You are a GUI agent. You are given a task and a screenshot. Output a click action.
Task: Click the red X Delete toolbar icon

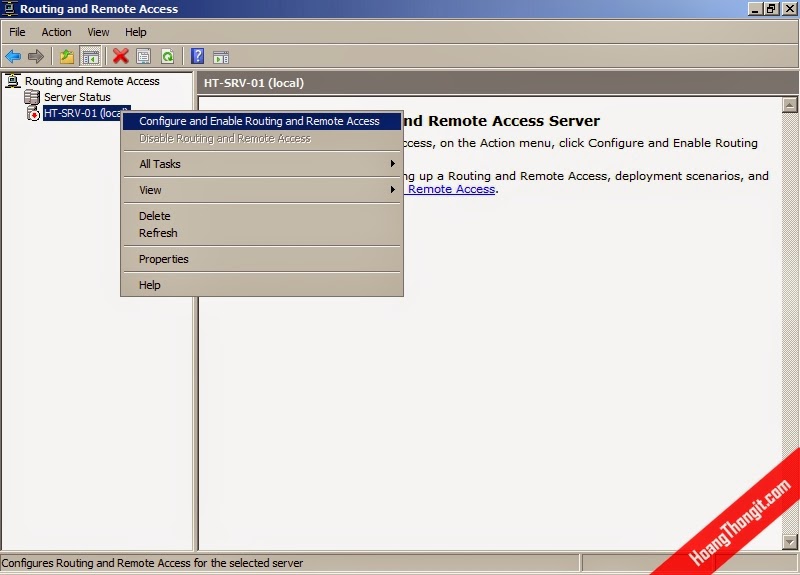point(120,56)
